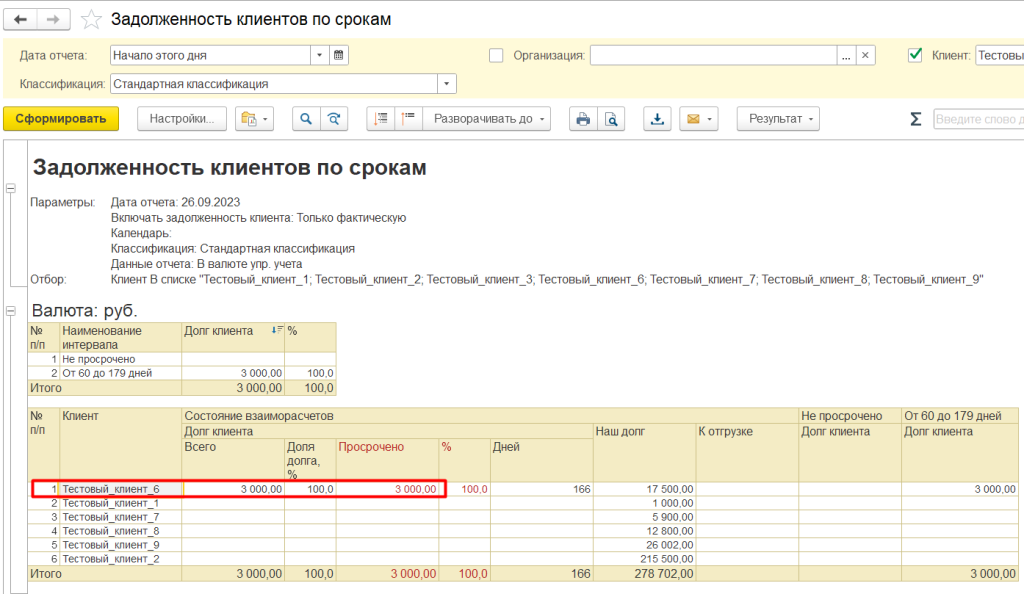Uncheck the Клиент filter checkbox
This screenshot has width=1024, height=594.
point(914,55)
